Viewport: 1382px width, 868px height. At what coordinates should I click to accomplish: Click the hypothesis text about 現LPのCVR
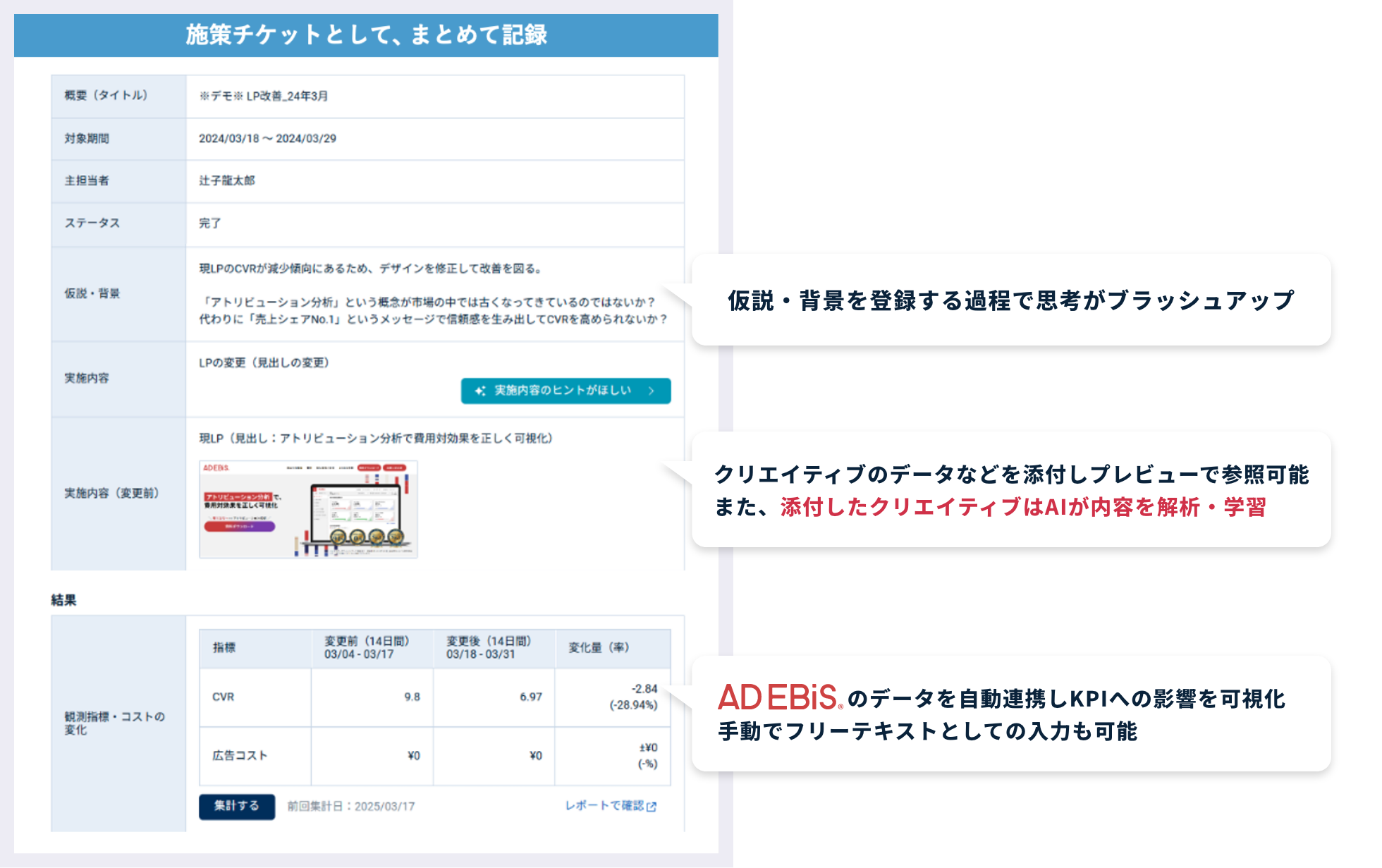370,269
